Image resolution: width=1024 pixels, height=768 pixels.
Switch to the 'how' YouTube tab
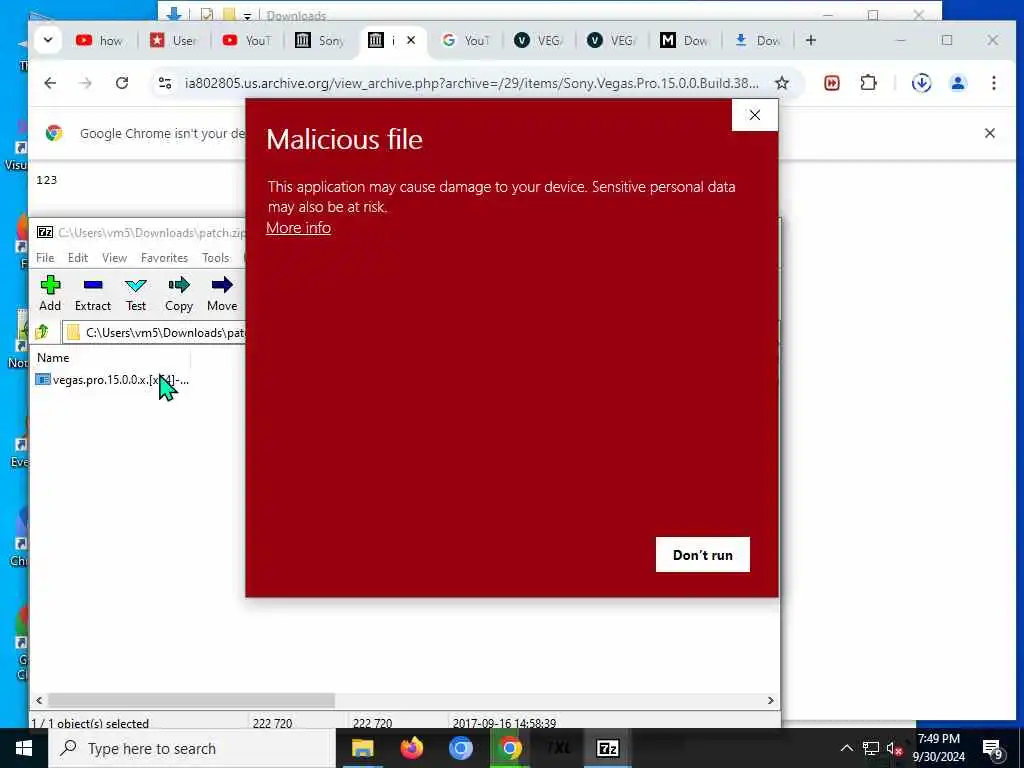point(99,40)
